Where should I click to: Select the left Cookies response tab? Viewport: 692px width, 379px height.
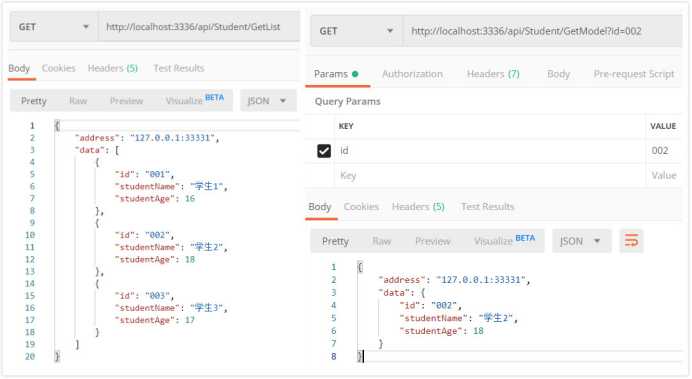pyautogui.click(x=59, y=68)
